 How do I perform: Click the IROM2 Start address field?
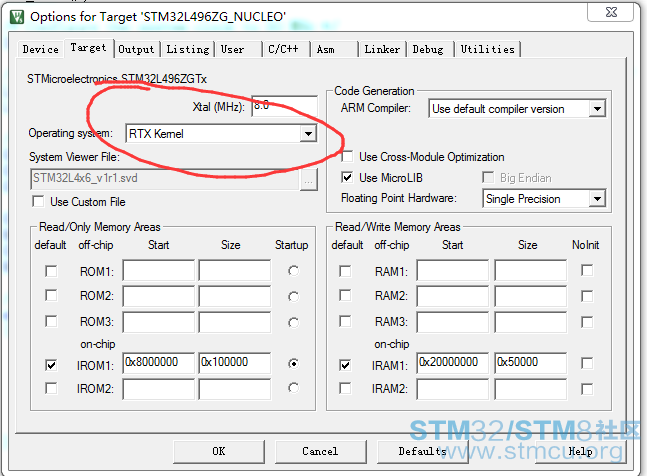pos(158,389)
